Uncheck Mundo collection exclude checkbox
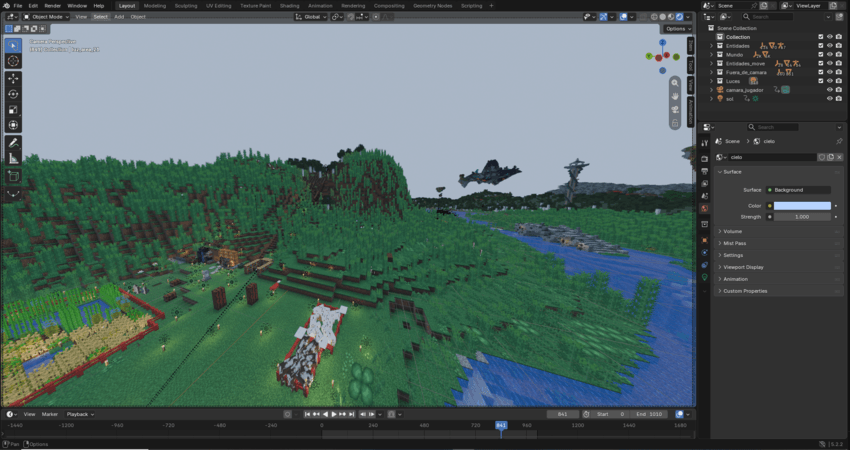 pos(821,55)
